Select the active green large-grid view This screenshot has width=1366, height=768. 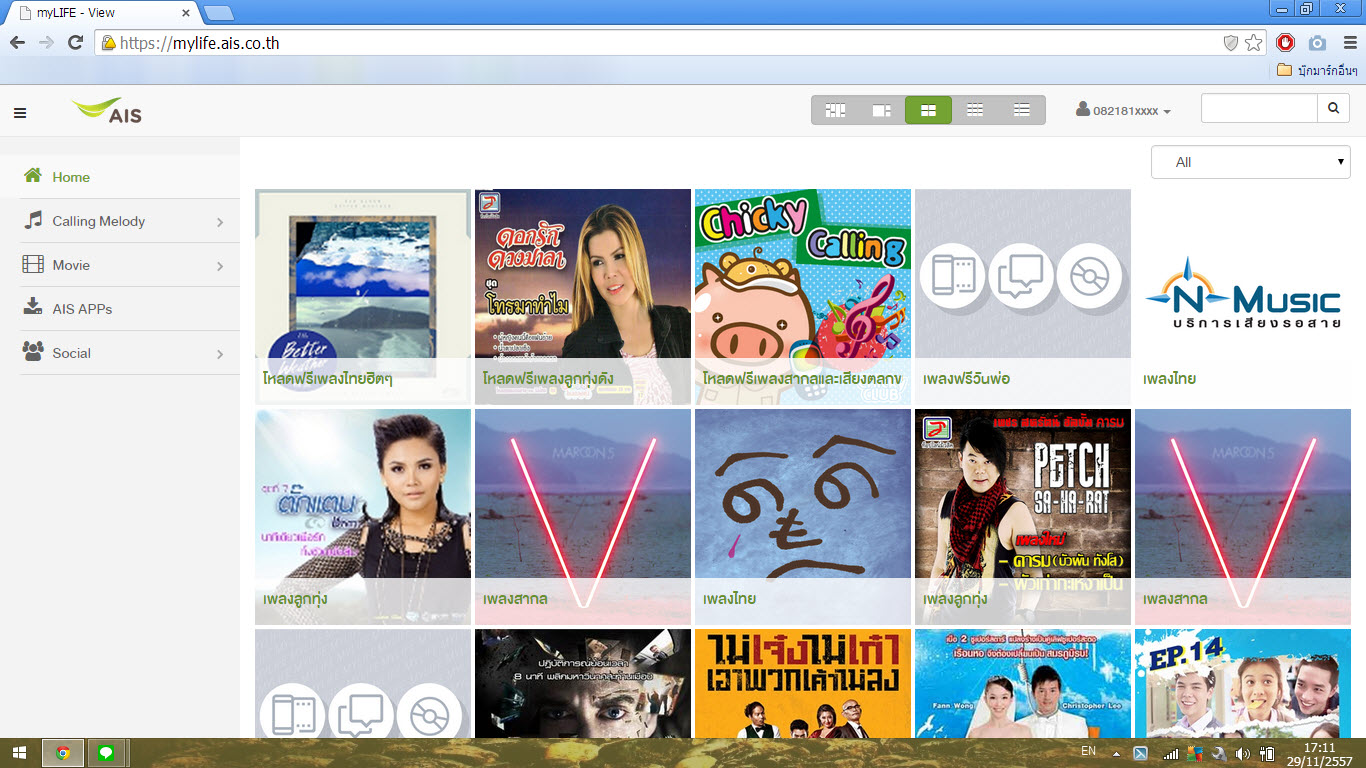coord(928,110)
